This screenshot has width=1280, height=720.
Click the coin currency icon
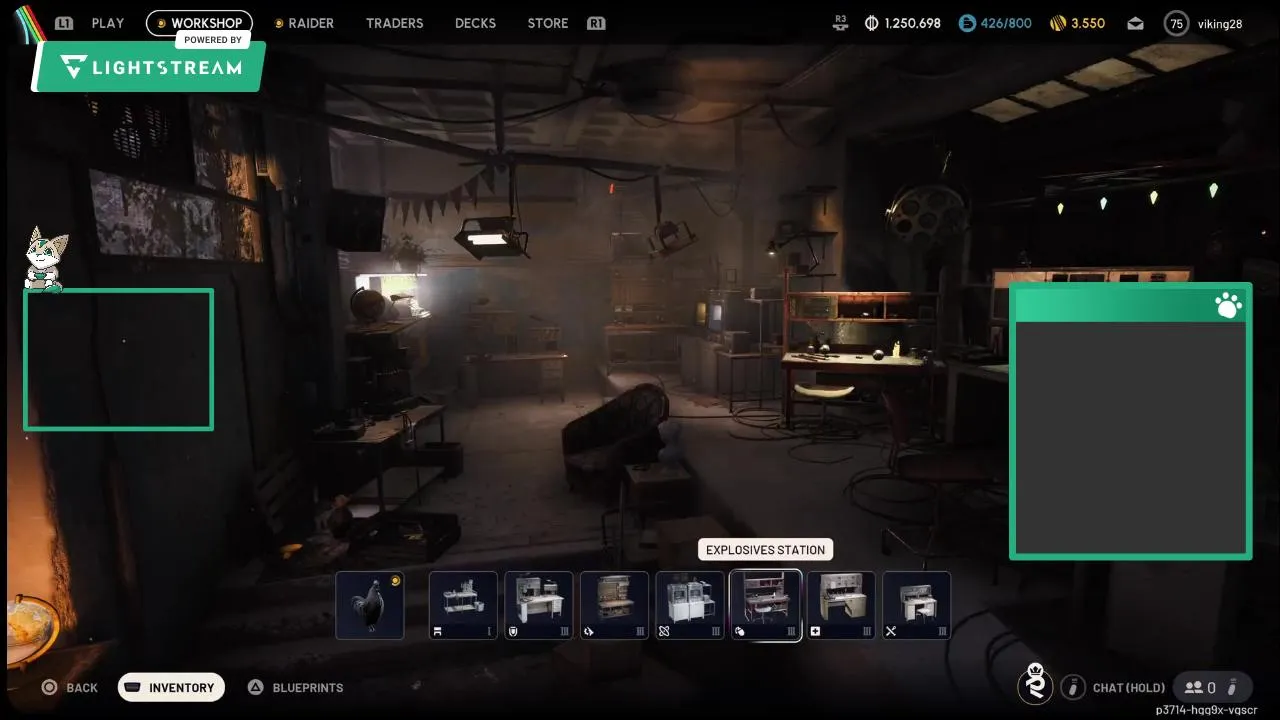(871, 23)
